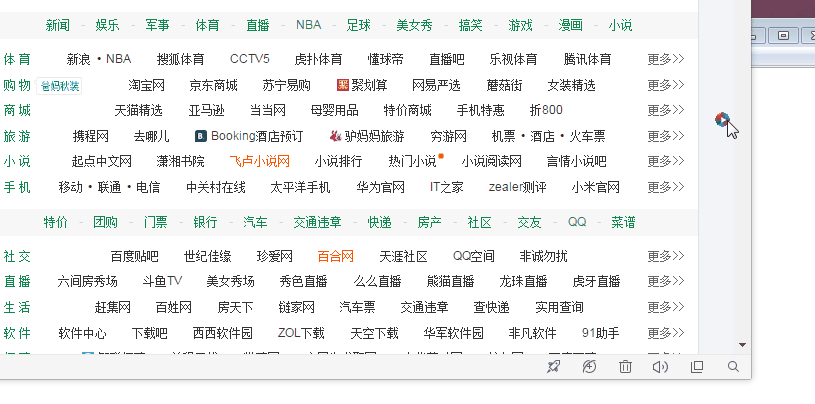815x404 pixels.
Task: Mute sound with the speaker icon
Action: pos(660,367)
